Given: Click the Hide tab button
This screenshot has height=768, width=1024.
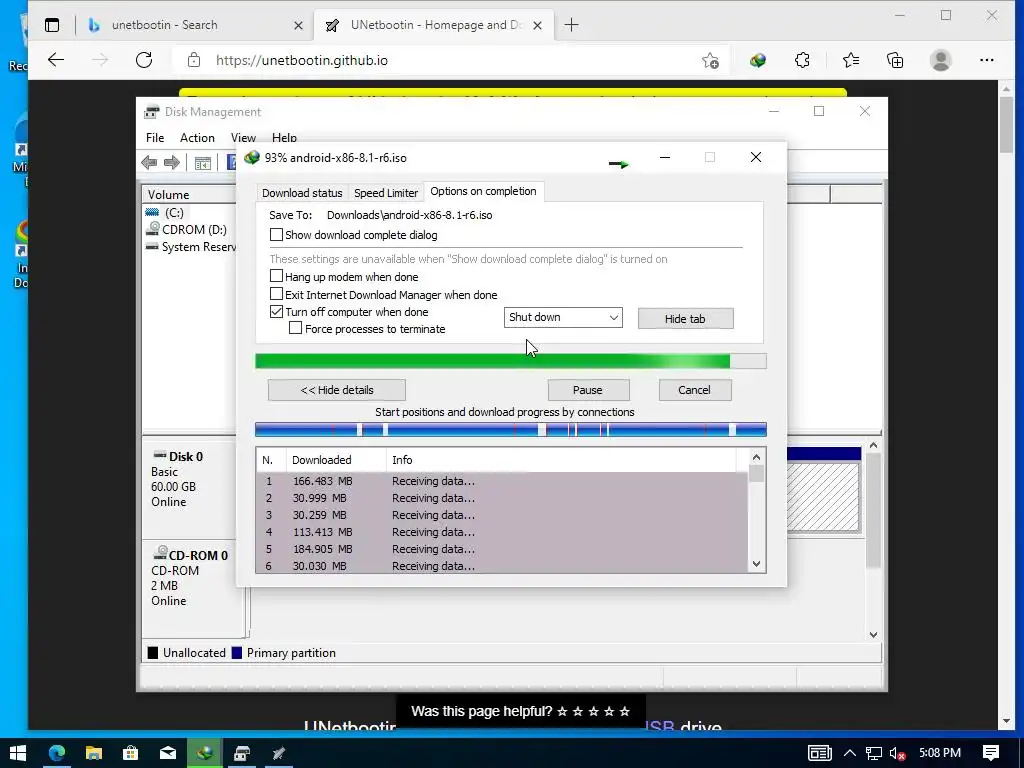Looking at the screenshot, I should (x=685, y=319).
